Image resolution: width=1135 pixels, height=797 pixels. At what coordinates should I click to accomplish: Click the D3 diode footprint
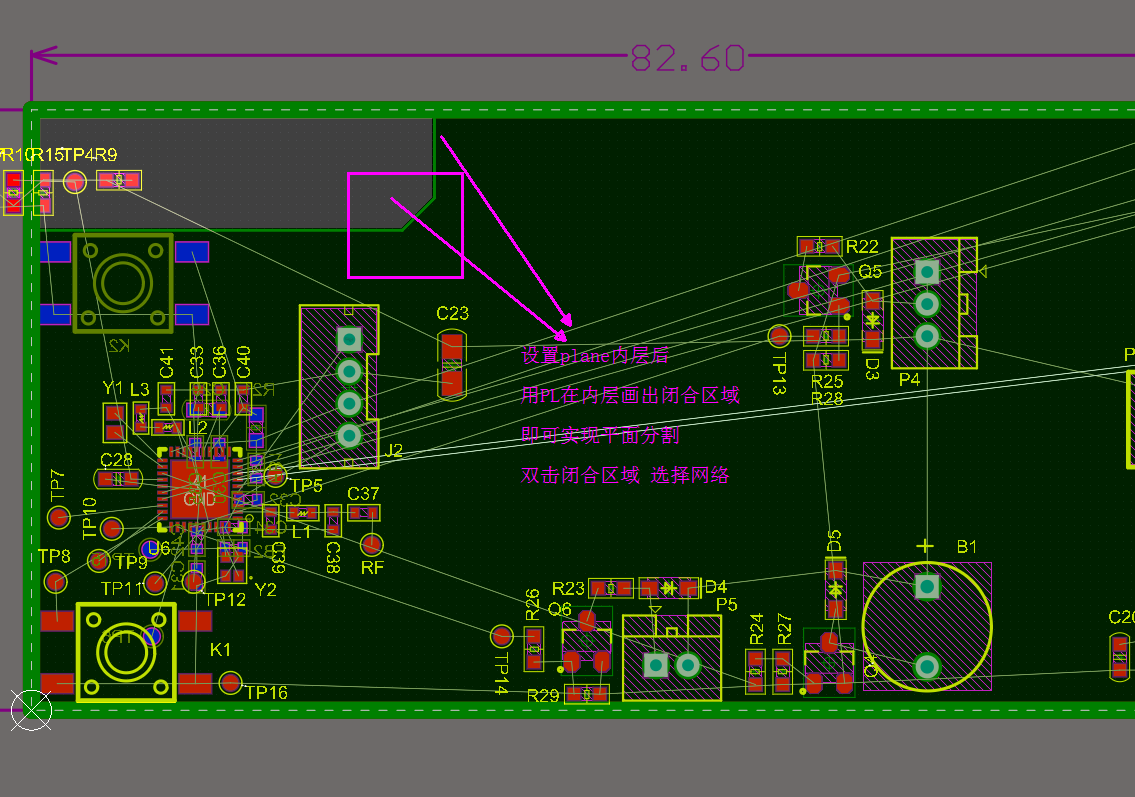pyautogui.click(x=873, y=320)
